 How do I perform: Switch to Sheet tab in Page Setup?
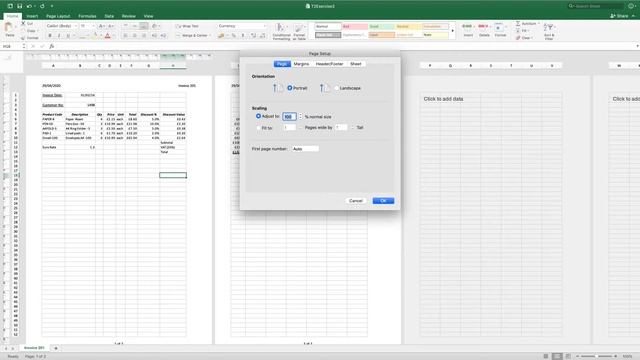(356, 64)
